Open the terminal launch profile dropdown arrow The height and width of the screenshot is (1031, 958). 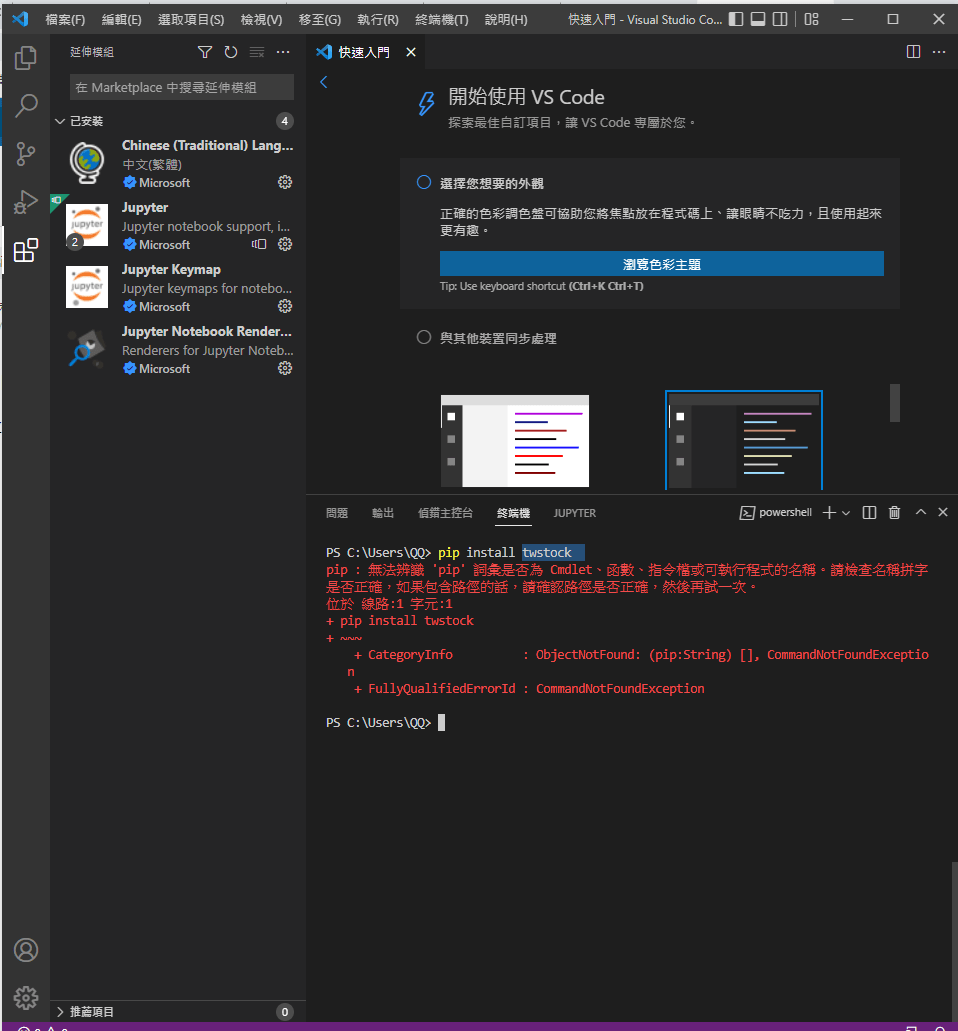coord(845,511)
